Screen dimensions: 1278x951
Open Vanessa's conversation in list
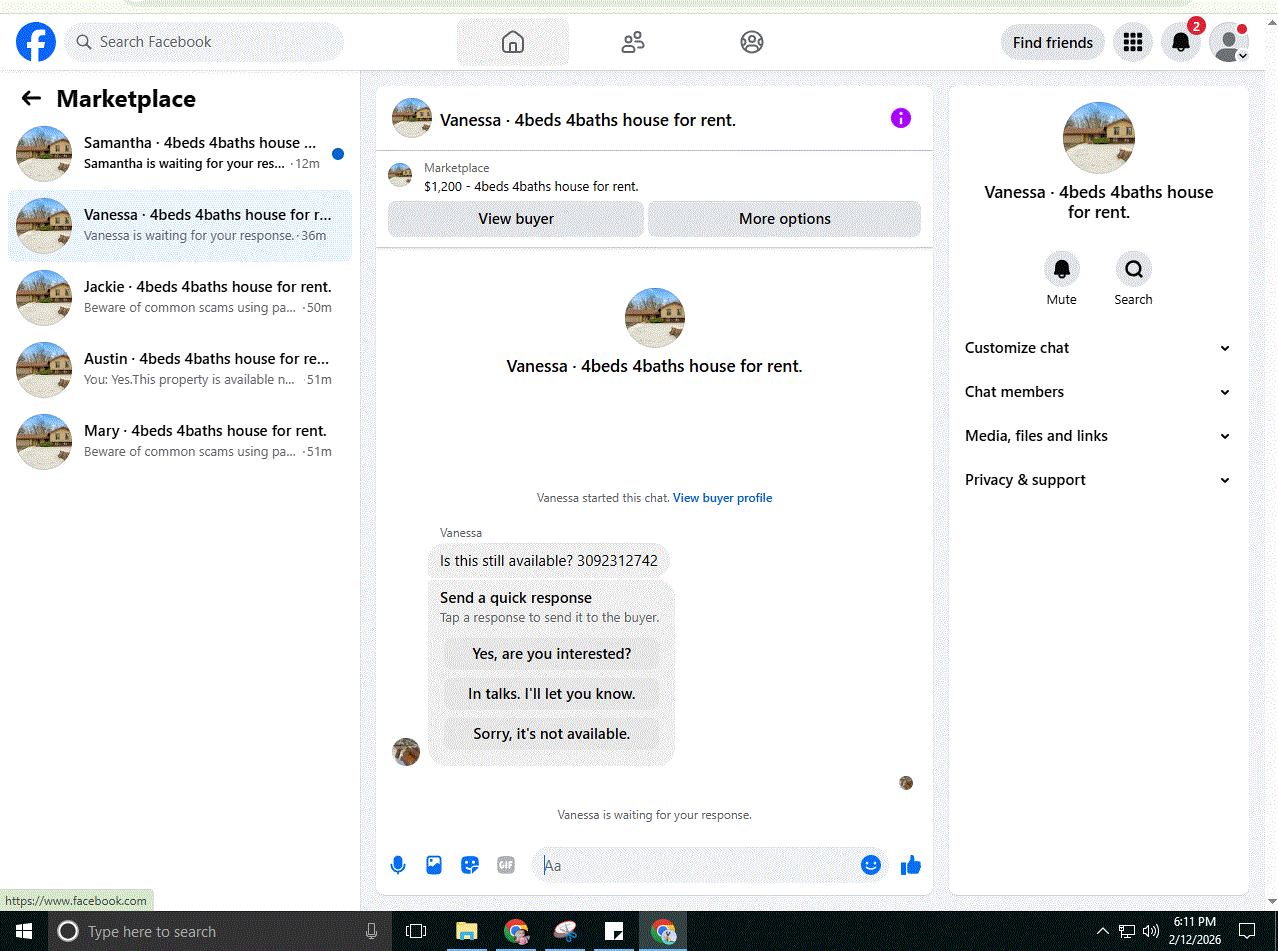point(180,225)
